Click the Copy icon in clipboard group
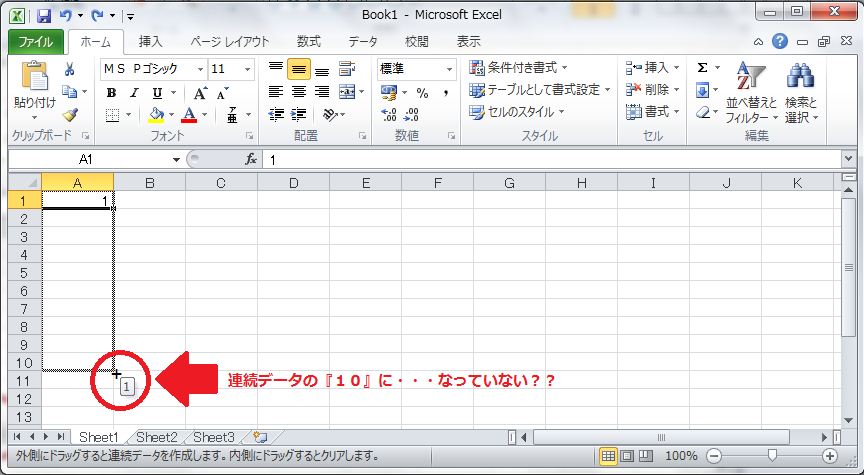 click(x=69, y=91)
